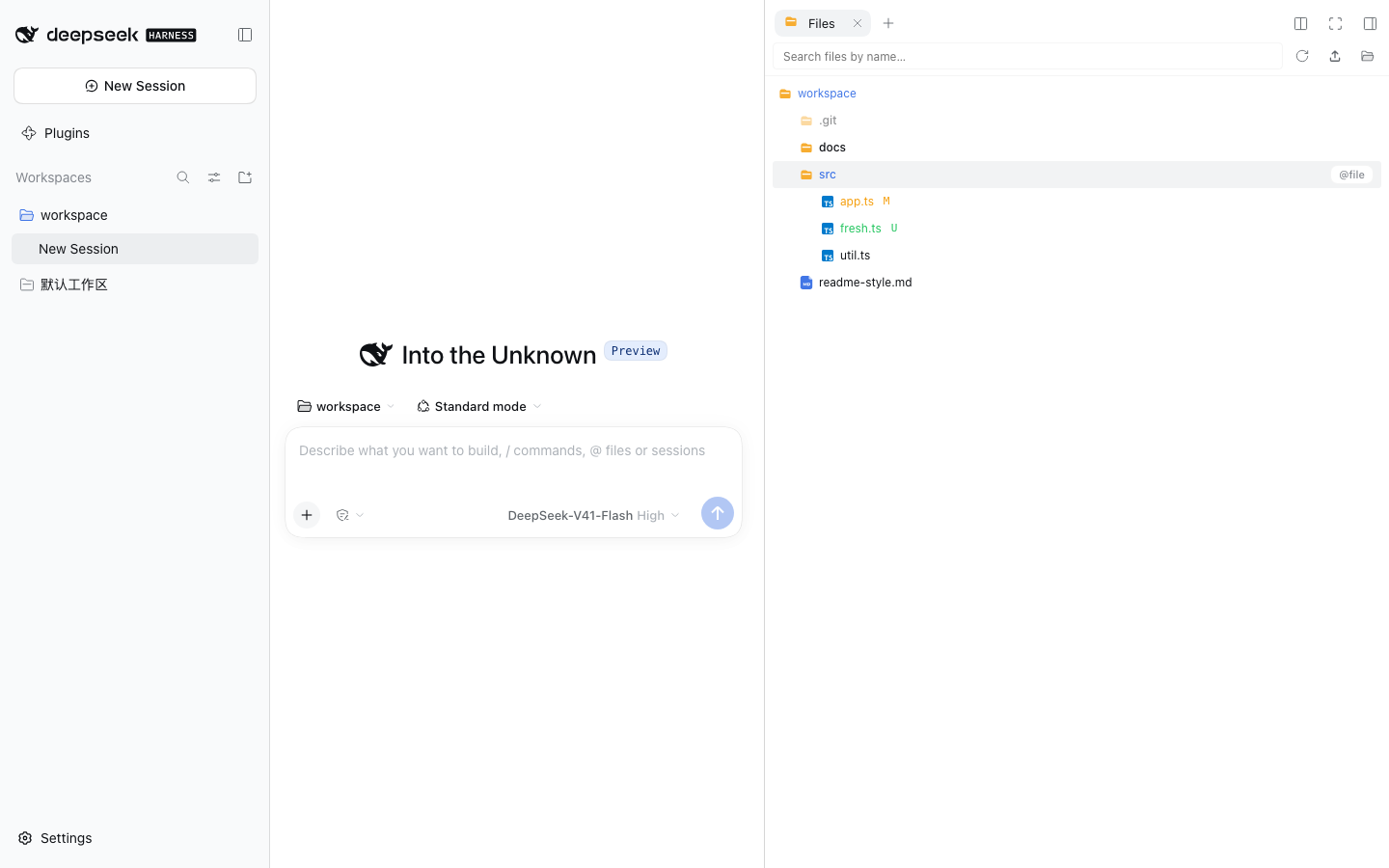Viewport: 1389px width, 868px height.
Task: Add a new workspace folder icon
Action: pos(245,177)
